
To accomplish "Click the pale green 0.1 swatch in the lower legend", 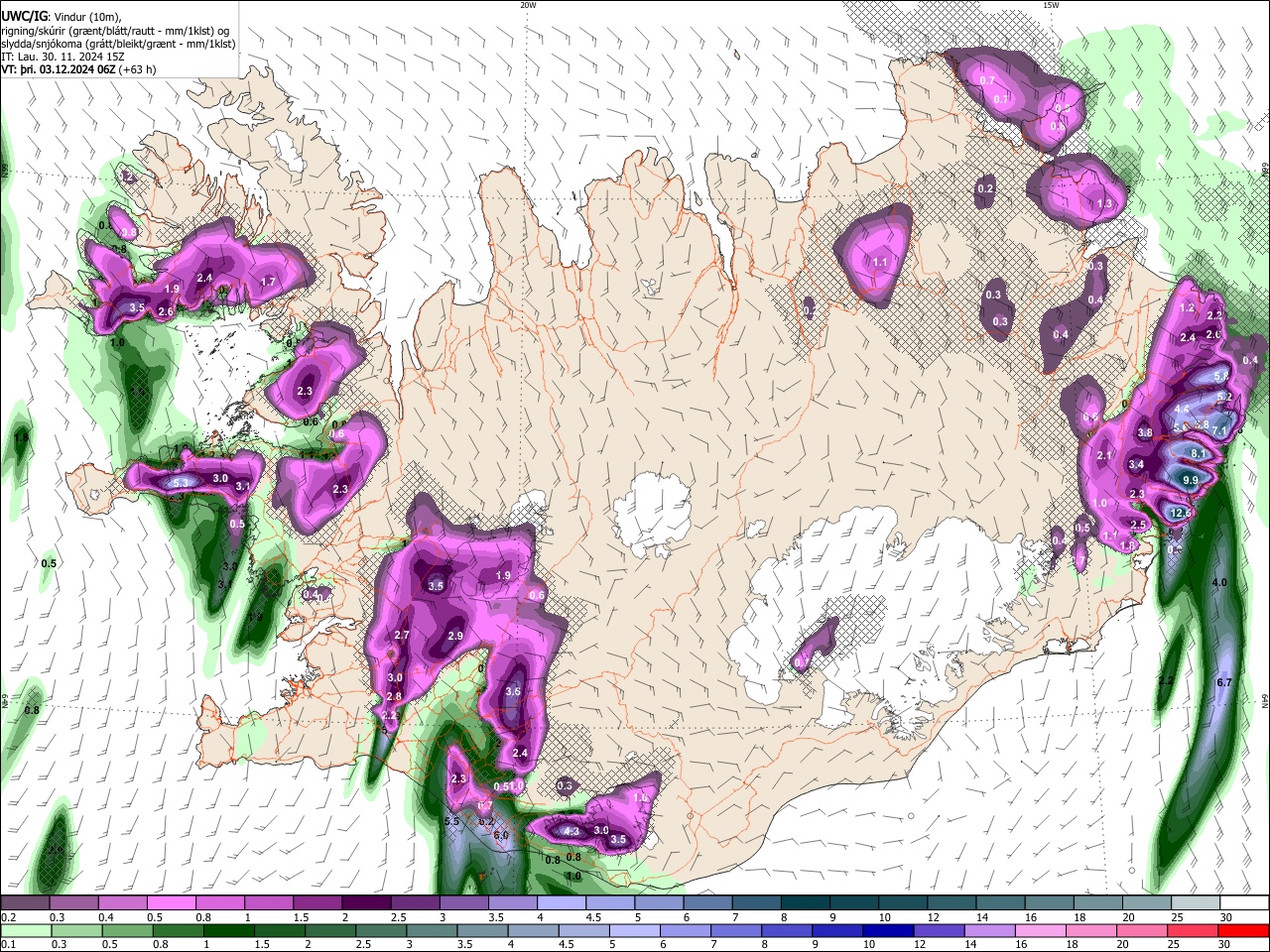I will pos(25,930).
